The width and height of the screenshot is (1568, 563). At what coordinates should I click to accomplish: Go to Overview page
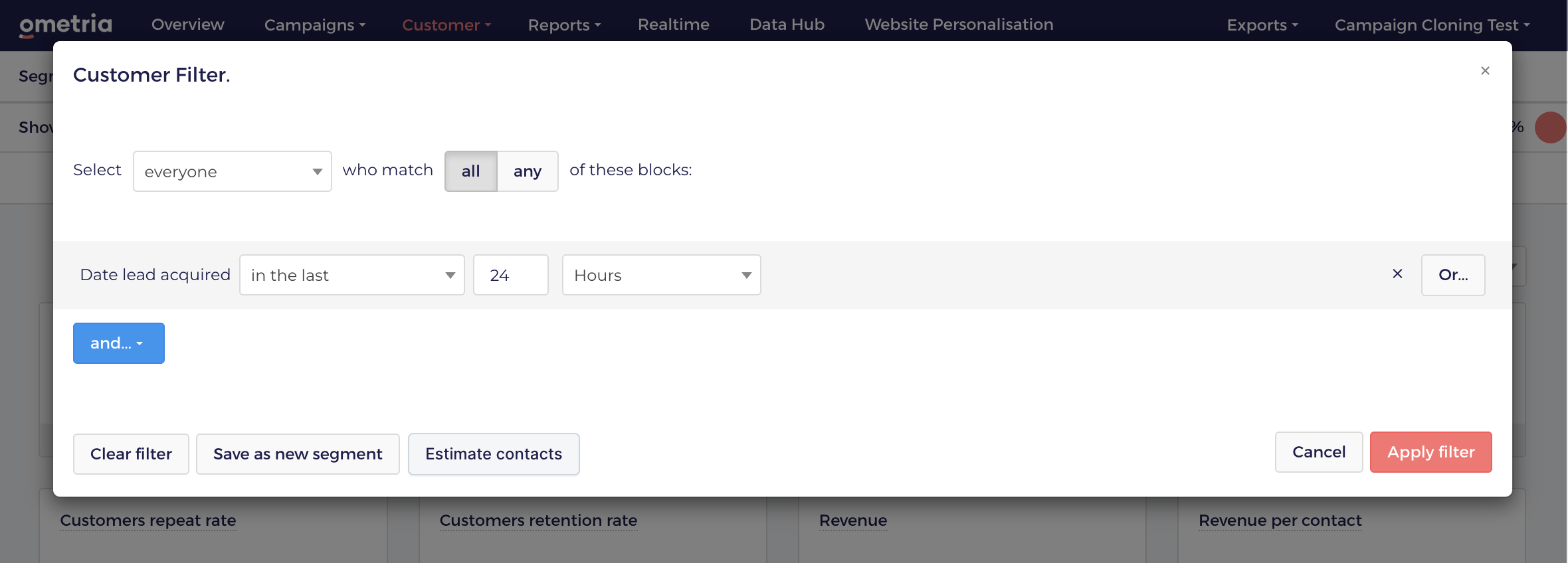pyautogui.click(x=188, y=25)
